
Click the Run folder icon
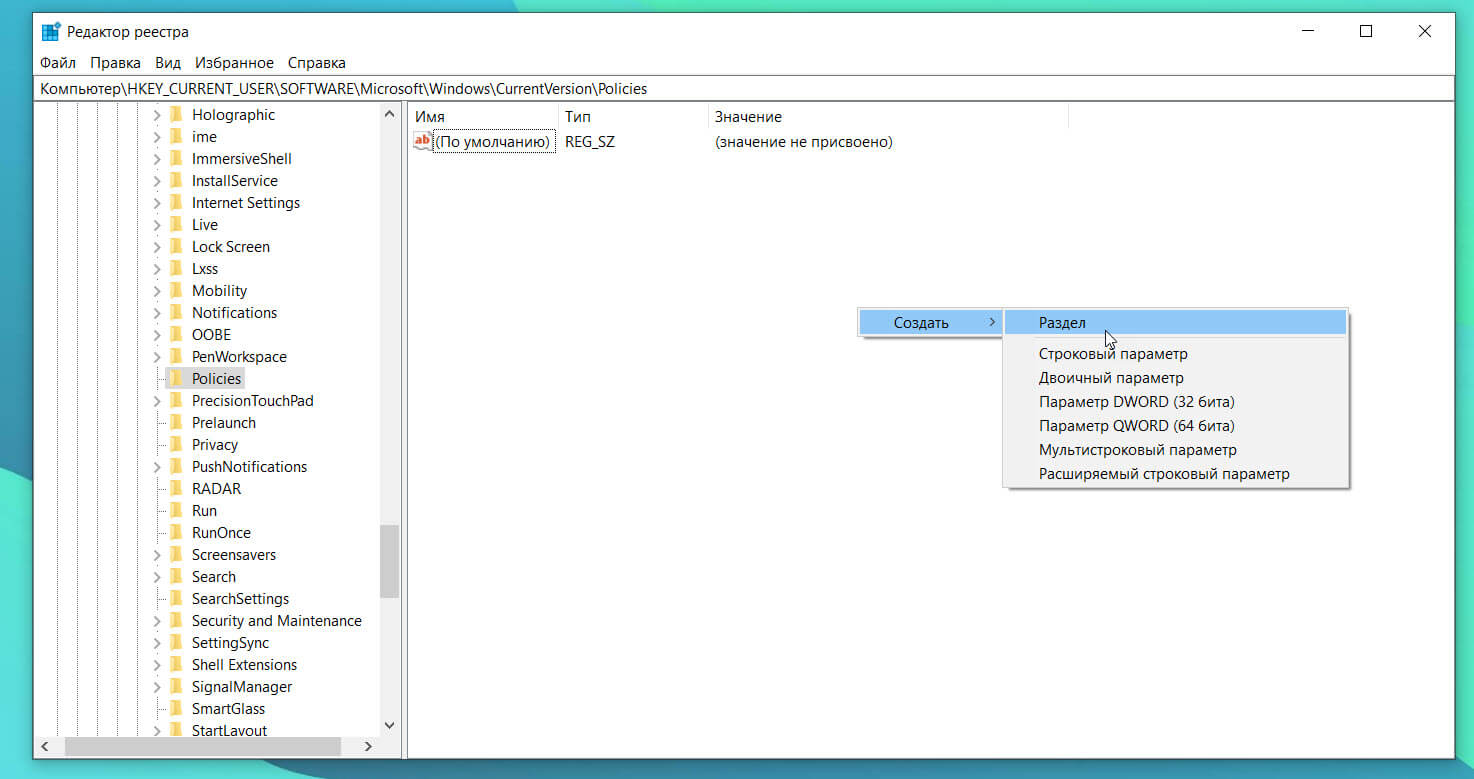176,511
